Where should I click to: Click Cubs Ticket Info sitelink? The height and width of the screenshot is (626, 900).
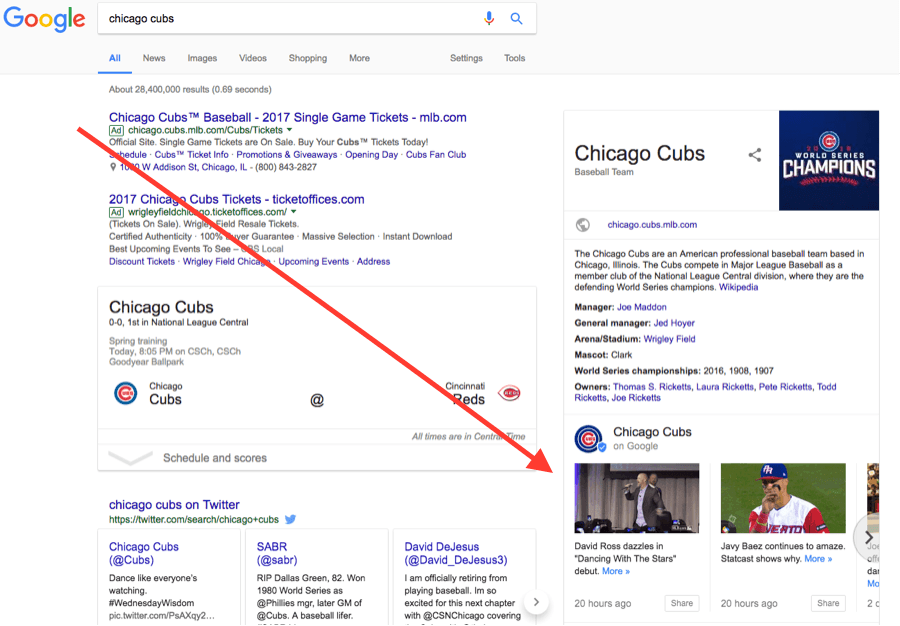pos(191,155)
